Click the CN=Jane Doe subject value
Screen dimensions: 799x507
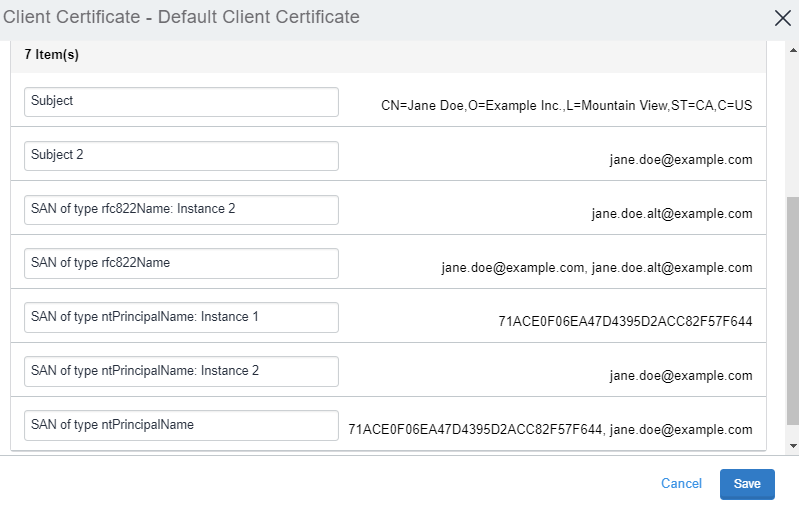[567, 105]
